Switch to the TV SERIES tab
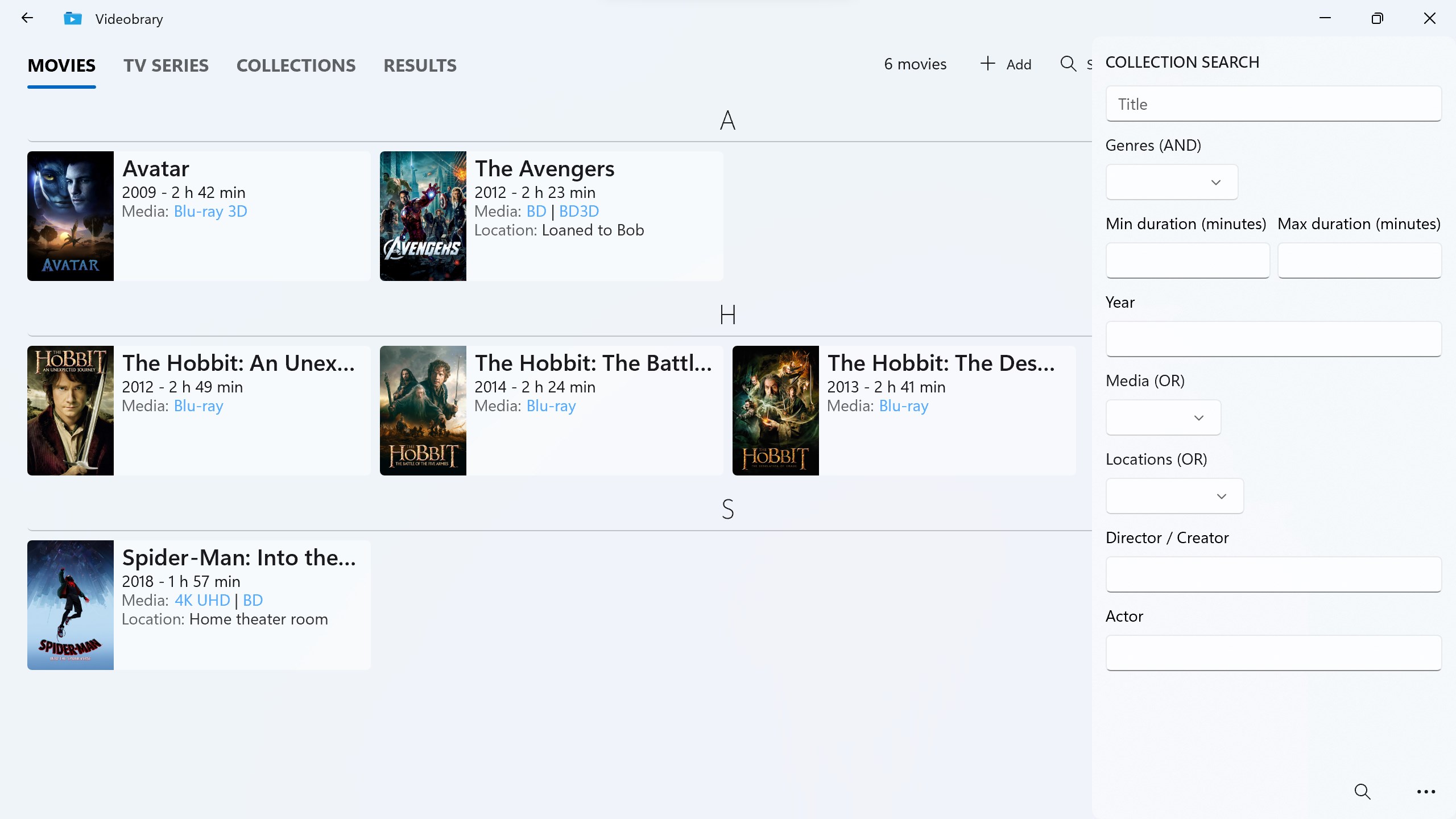 pyautogui.click(x=166, y=65)
